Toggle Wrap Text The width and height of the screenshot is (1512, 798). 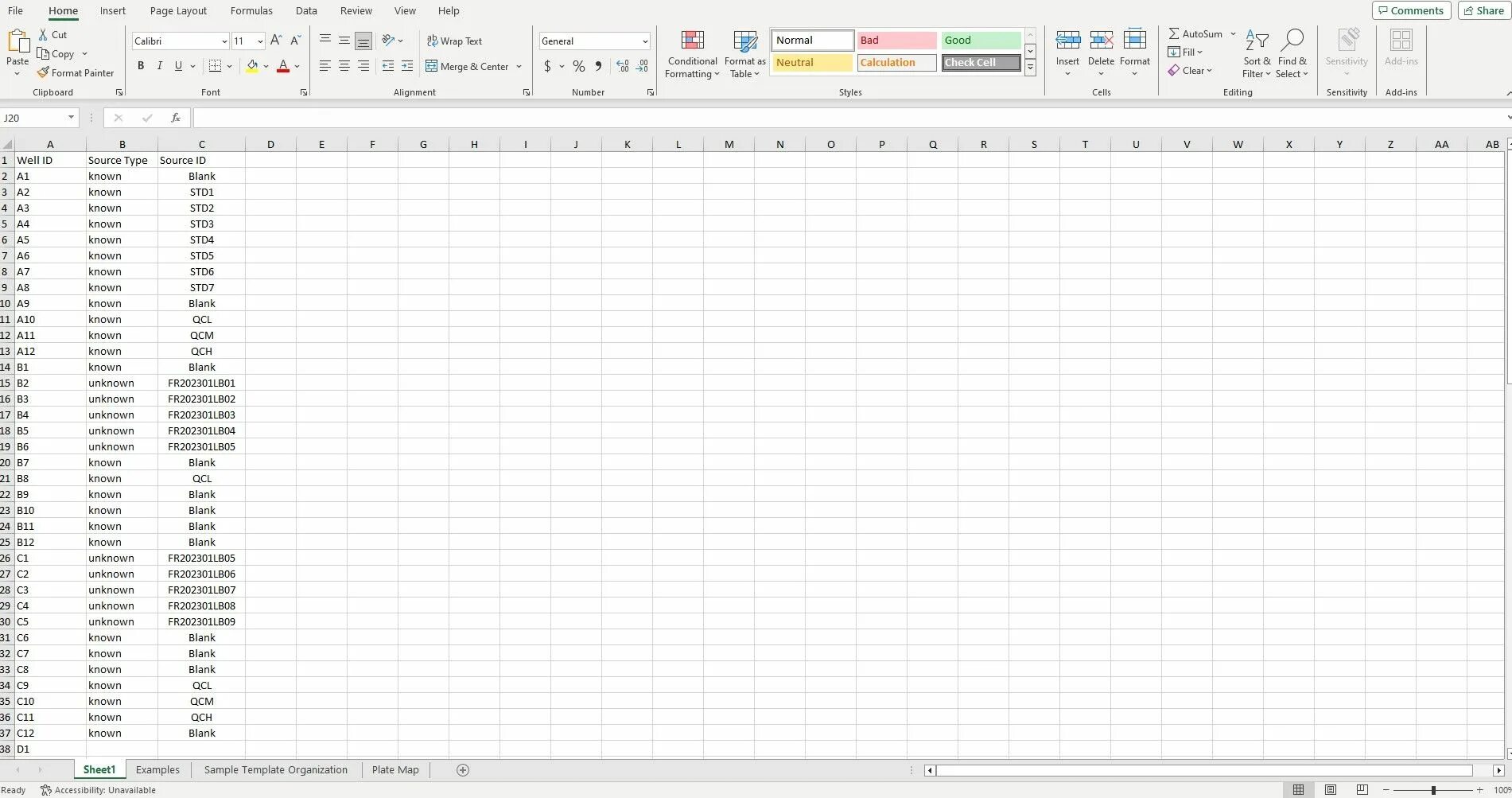coord(454,41)
